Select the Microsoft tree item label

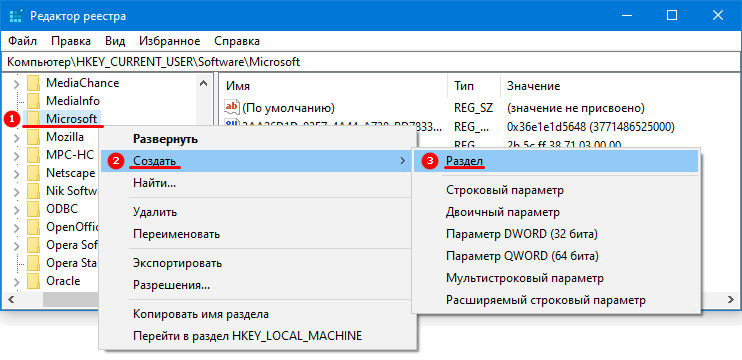[71, 119]
